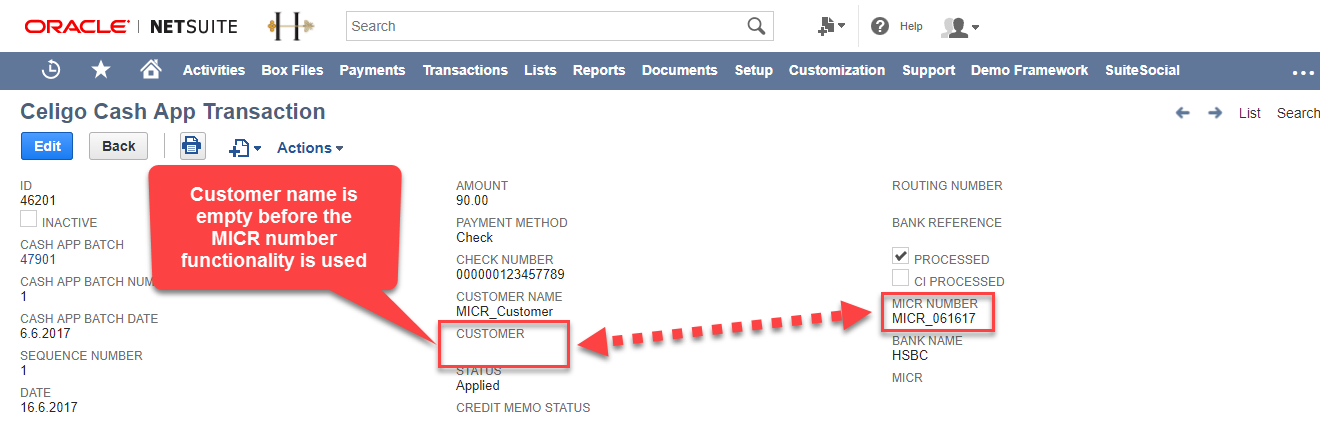This screenshot has width=1320, height=434.
Task: Open the Search link beside List
Action: click(1298, 113)
